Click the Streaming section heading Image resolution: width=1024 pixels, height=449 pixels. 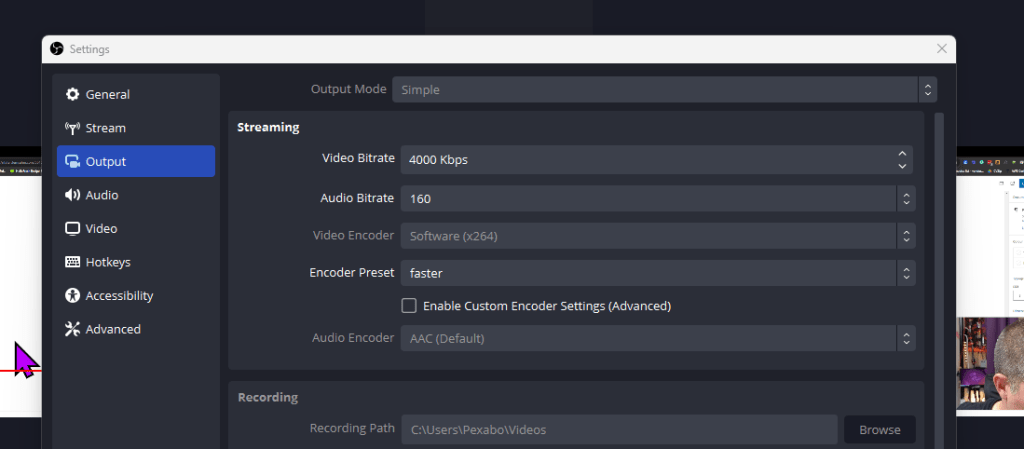268,127
